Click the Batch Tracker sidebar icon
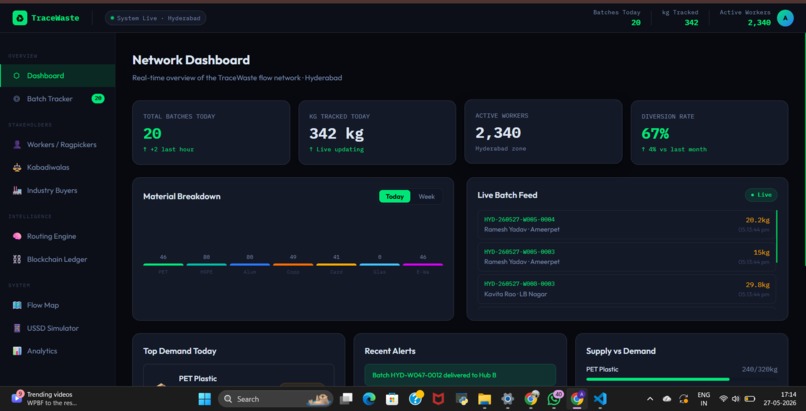Image resolution: width=806 pixels, height=411 pixels. (x=16, y=99)
